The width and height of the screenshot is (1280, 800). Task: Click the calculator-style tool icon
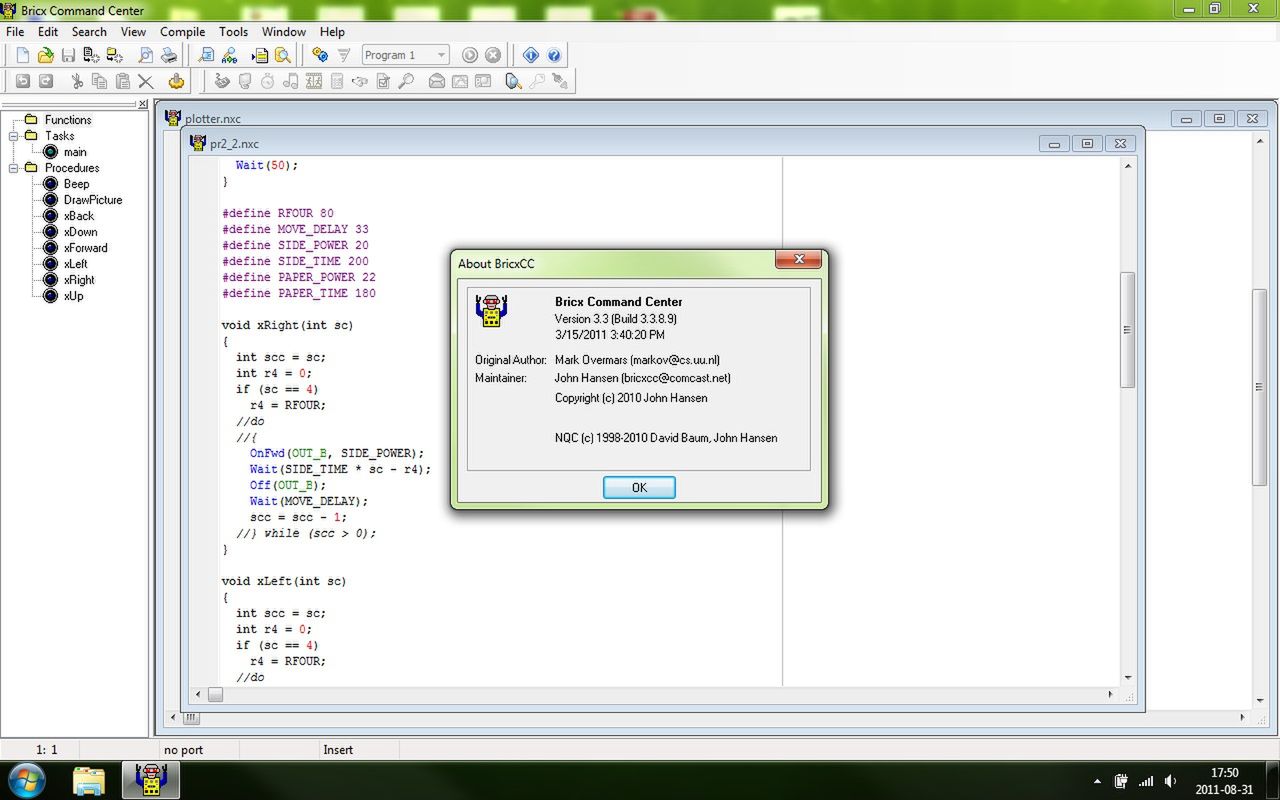point(337,81)
